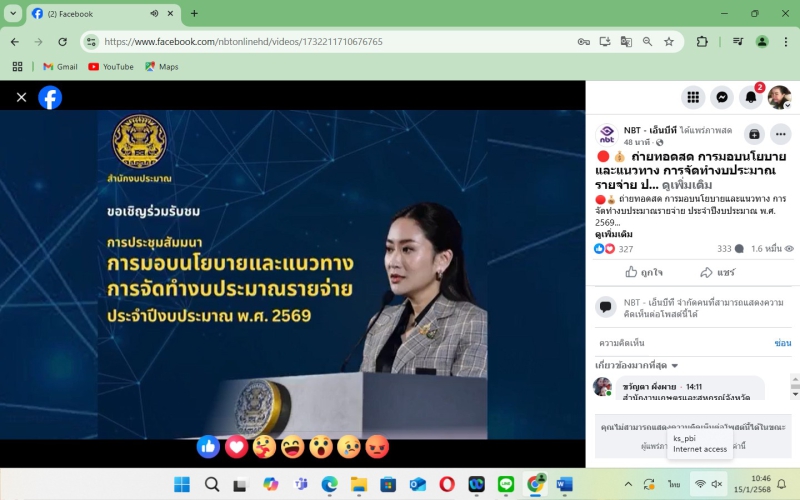Click the browser address bar URL
The width and height of the screenshot is (800, 500).
[x=243, y=42]
